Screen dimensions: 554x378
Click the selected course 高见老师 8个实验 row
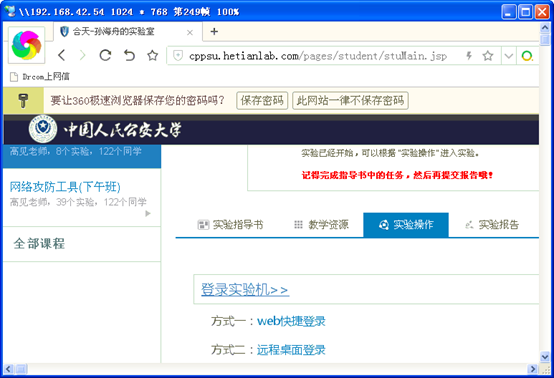[x=82, y=156]
